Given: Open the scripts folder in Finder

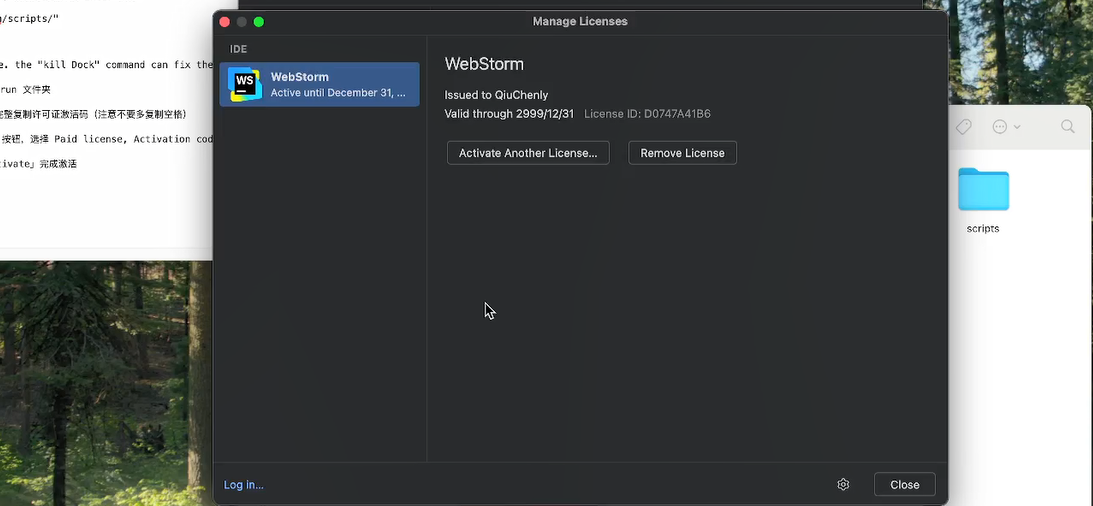Looking at the screenshot, I should point(983,189).
